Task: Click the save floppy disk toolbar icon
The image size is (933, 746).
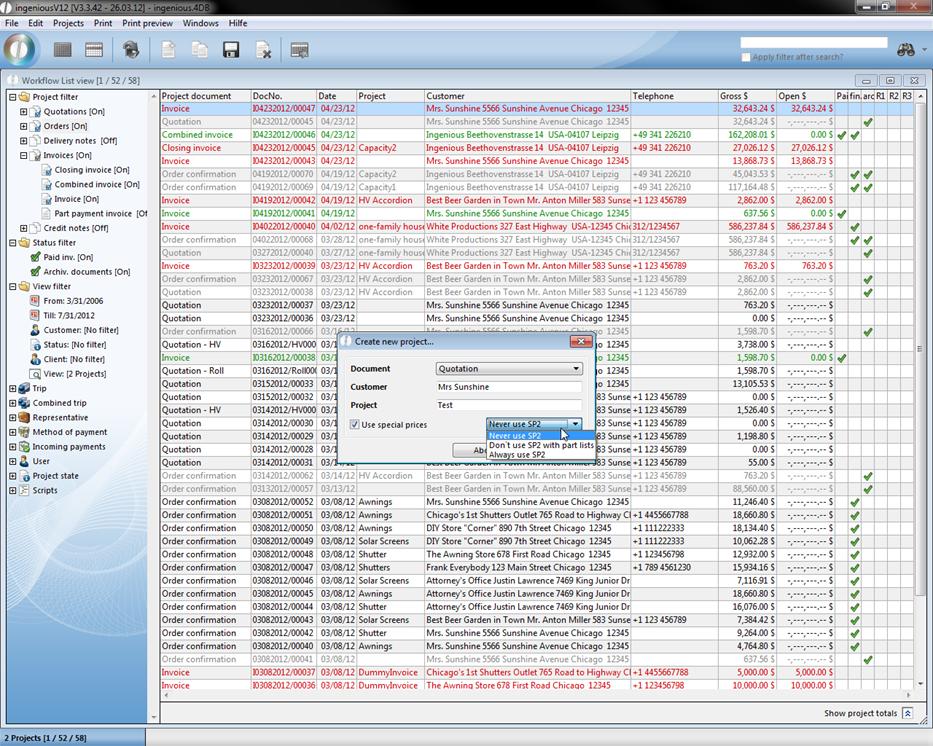Action: click(231, 50)
